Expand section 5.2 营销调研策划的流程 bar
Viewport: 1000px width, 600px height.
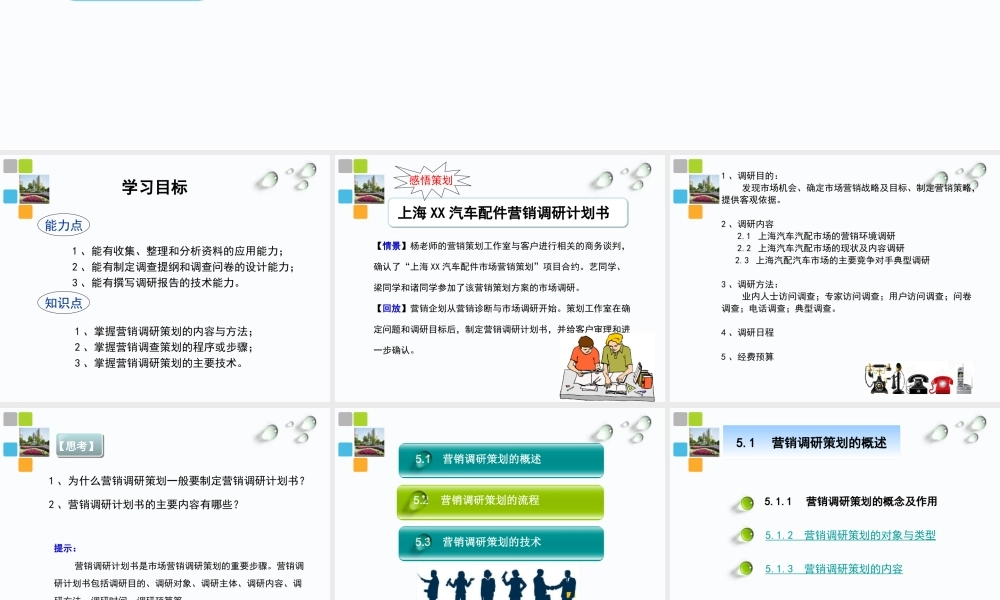(499, 501)
